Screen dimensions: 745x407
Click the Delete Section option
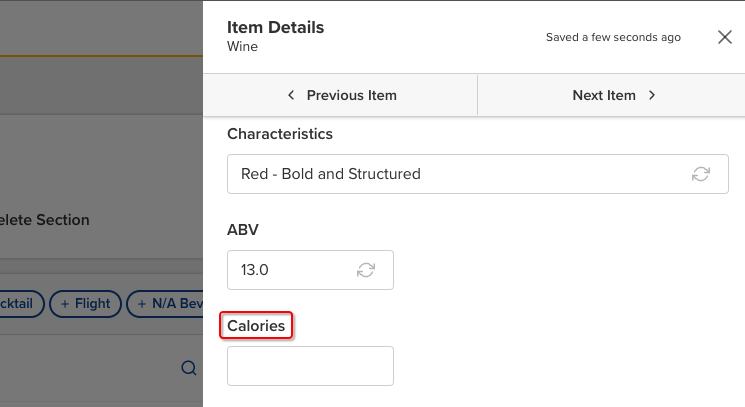[45, 220]
